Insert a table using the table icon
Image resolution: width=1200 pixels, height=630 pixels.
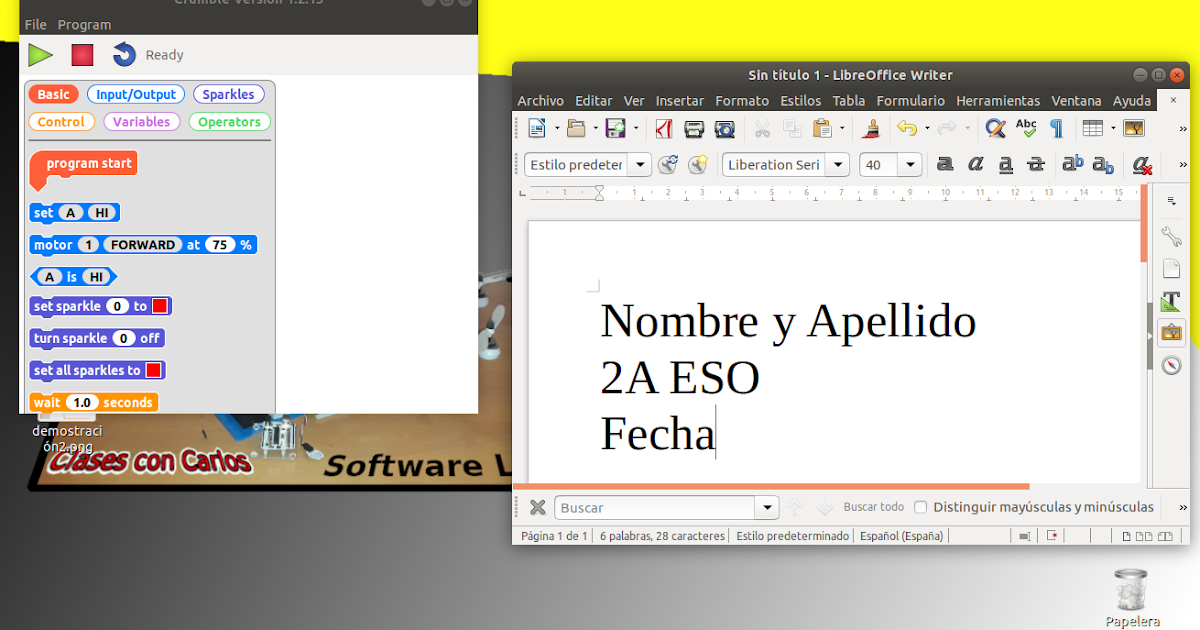(x=1093, y=128)
